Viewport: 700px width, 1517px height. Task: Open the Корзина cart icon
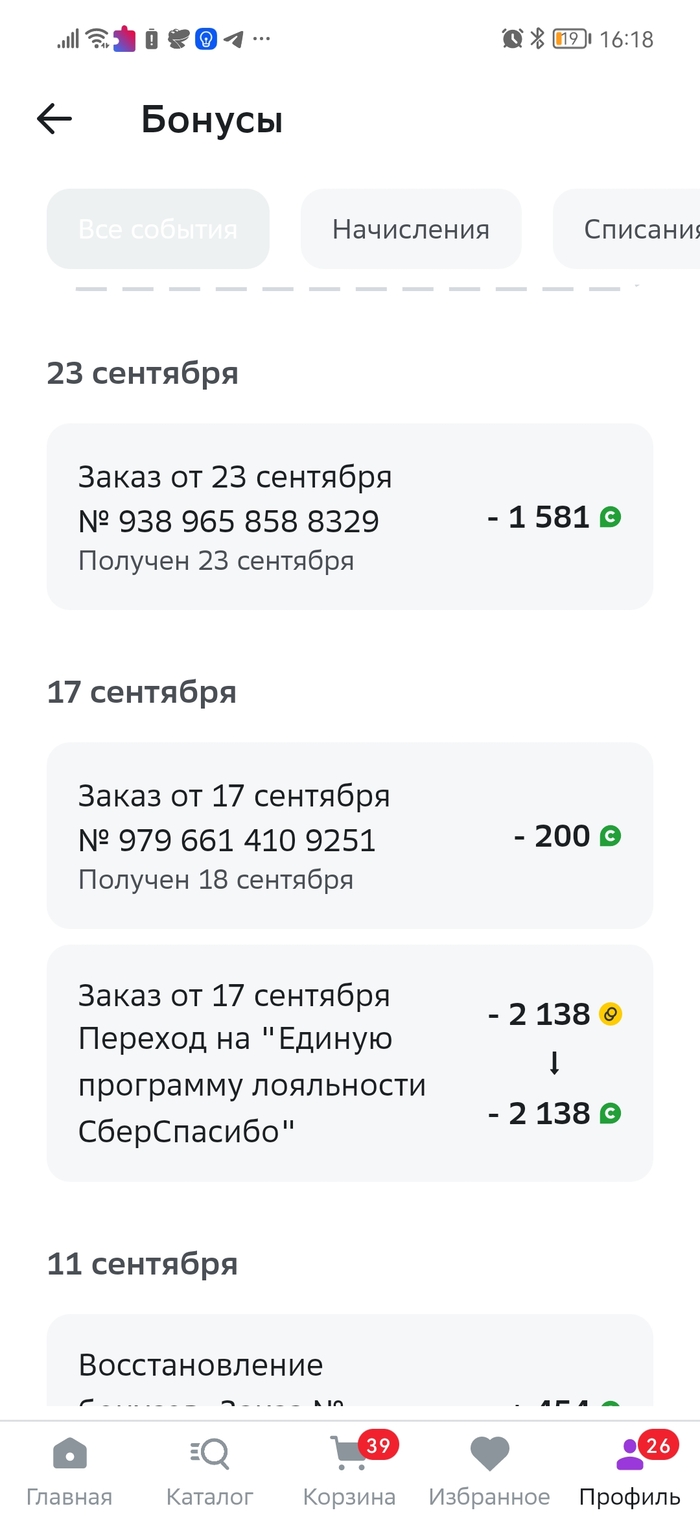(x=347, y=1455)
